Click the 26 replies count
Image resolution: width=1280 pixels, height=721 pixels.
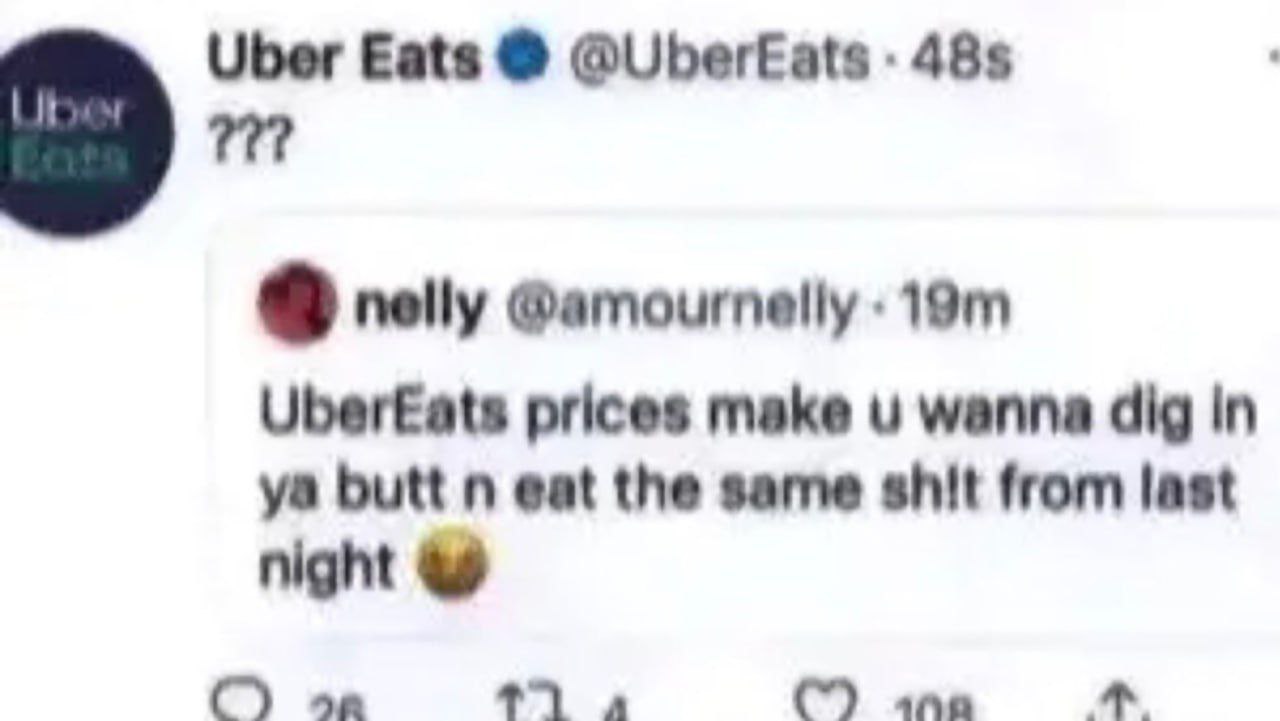coord(339,710)
